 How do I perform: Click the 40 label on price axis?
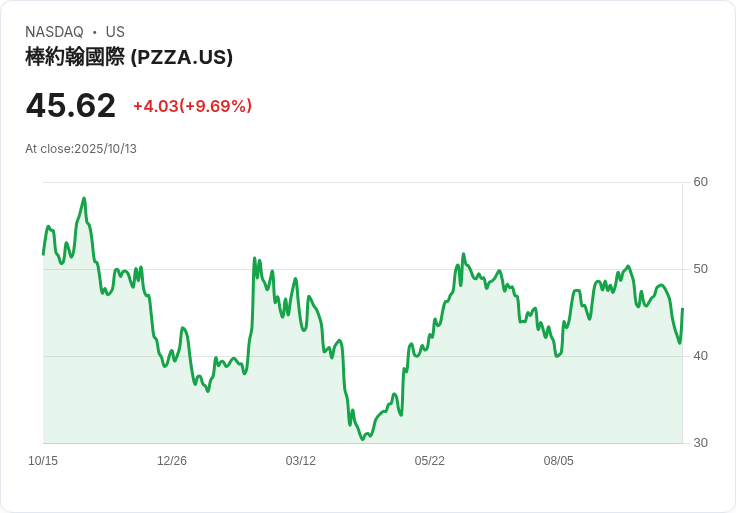coord(700,356)
